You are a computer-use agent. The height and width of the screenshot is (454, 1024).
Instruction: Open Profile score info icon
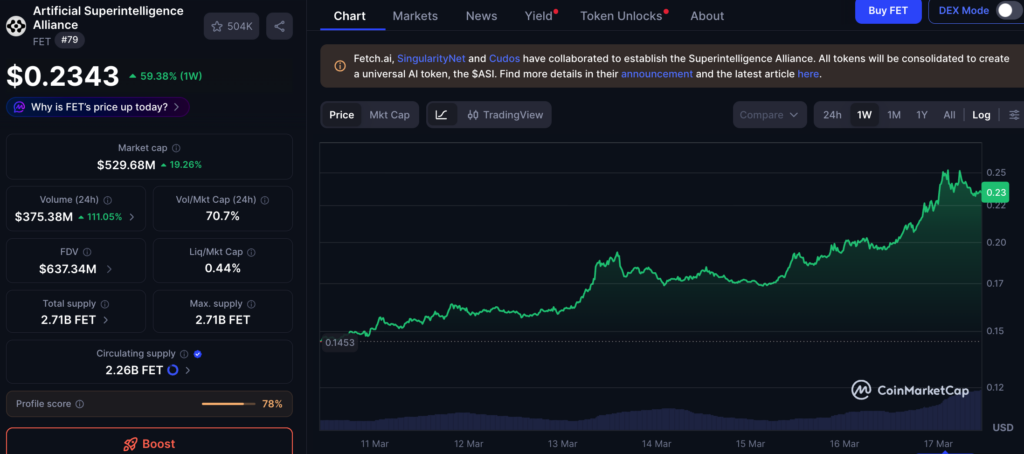point(80,404)
